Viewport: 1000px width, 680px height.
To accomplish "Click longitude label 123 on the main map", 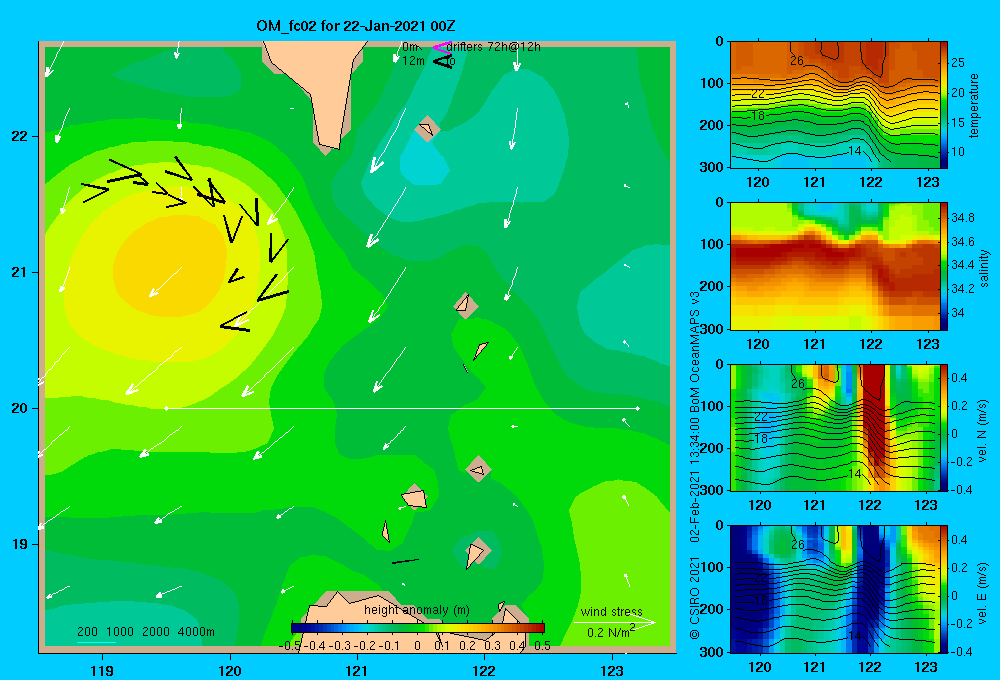I will click(x=612, y=670).
